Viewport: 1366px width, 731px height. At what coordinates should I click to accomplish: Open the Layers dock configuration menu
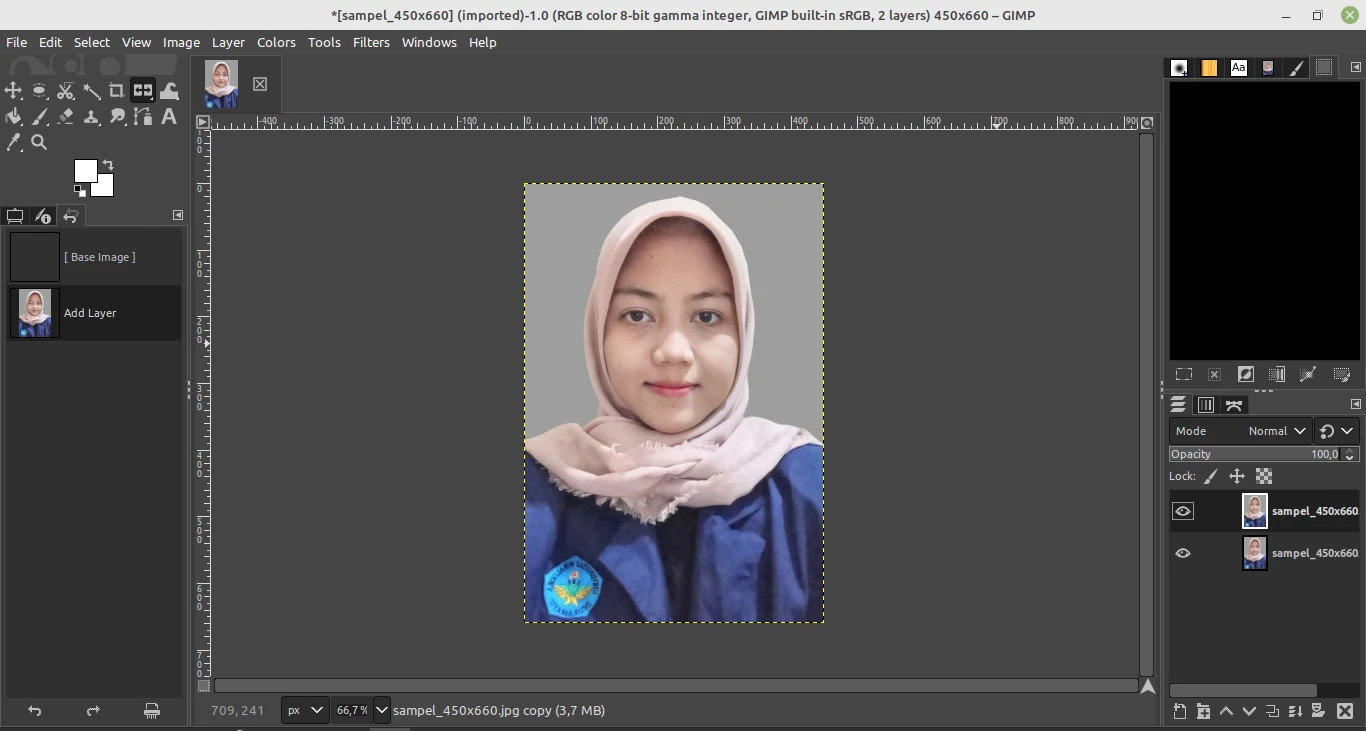1356,404
